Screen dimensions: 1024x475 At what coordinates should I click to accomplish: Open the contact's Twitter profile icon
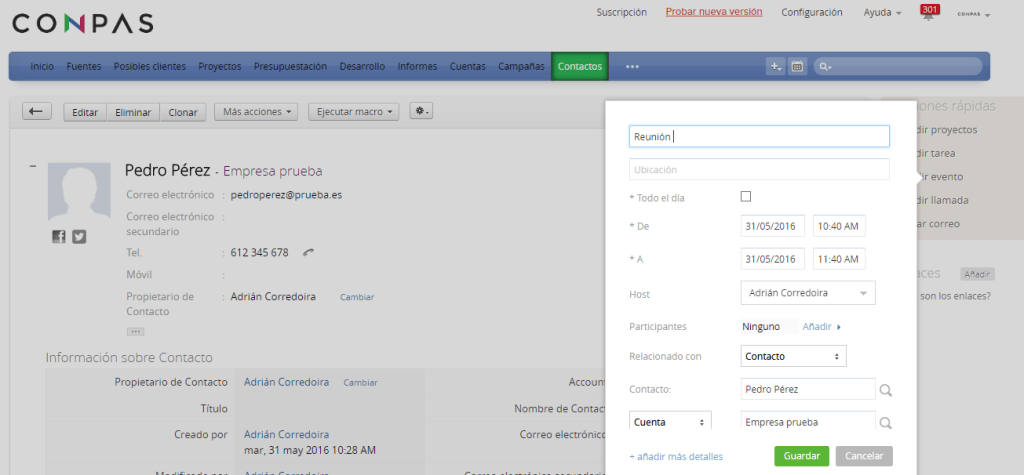[79, 237]
